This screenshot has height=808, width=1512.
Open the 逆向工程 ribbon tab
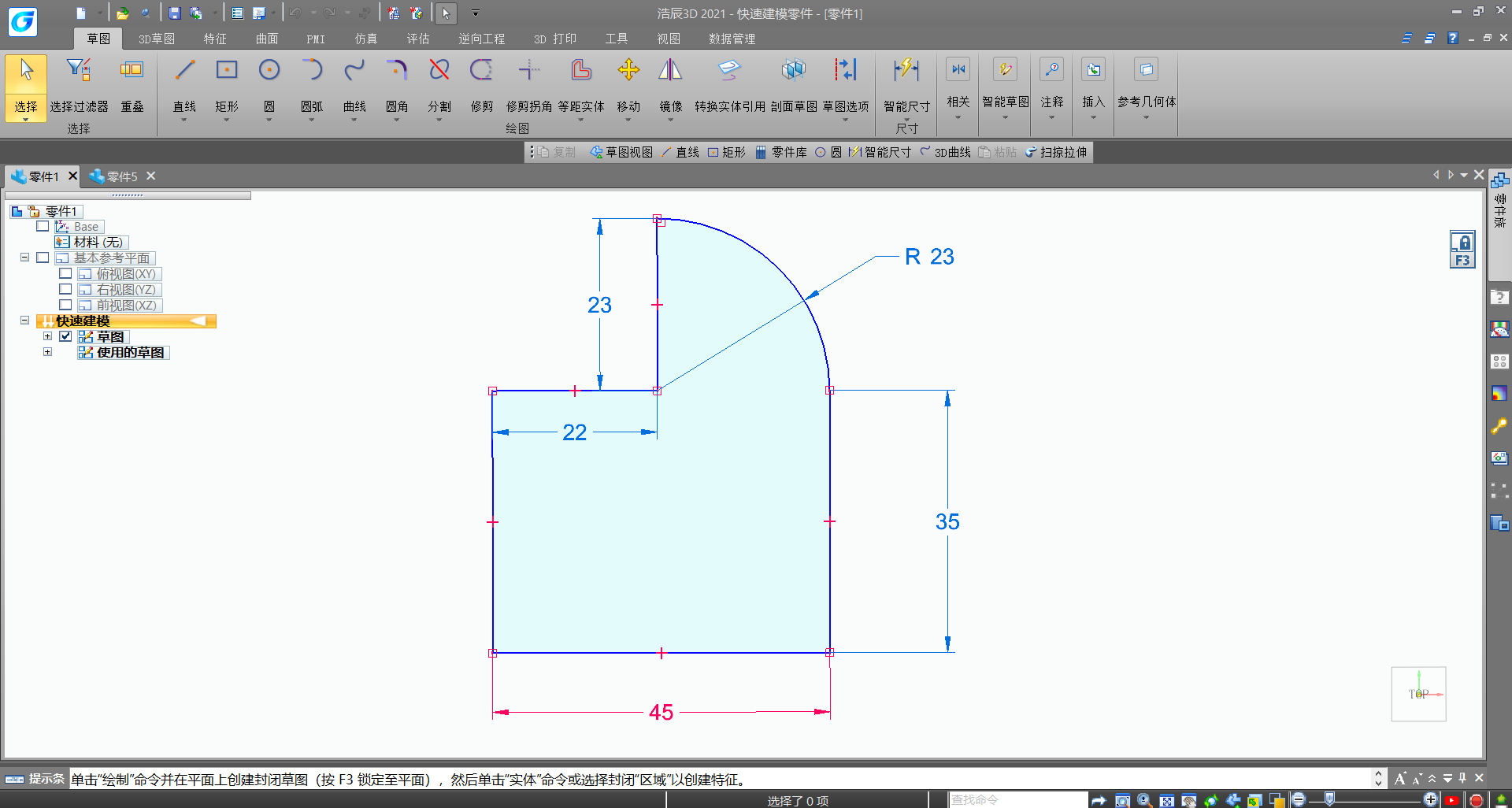click(x=482, y=39)
